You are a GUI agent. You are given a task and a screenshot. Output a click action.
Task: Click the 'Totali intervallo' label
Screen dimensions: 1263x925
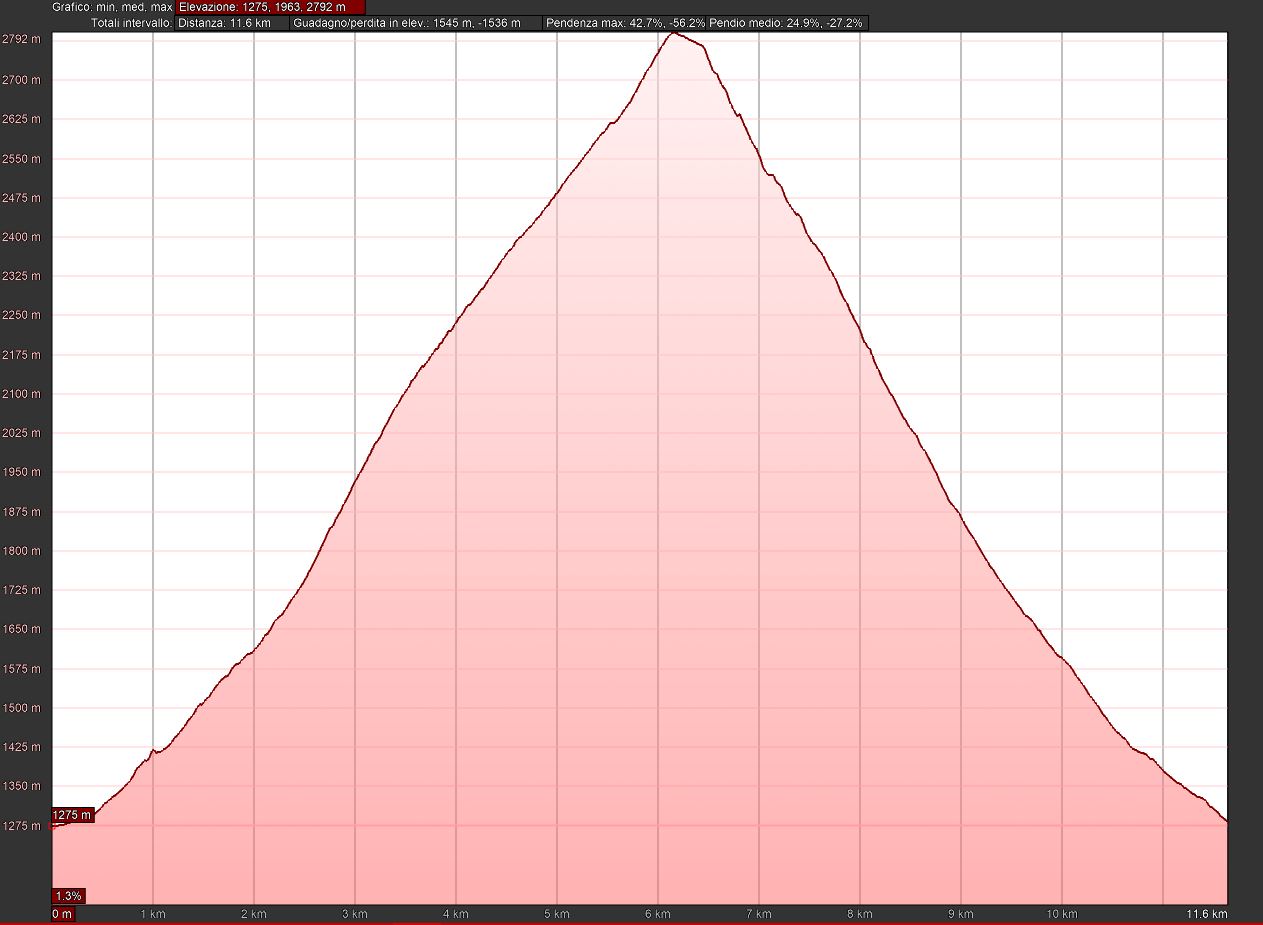pyautogui.click(x=132, y=23)
